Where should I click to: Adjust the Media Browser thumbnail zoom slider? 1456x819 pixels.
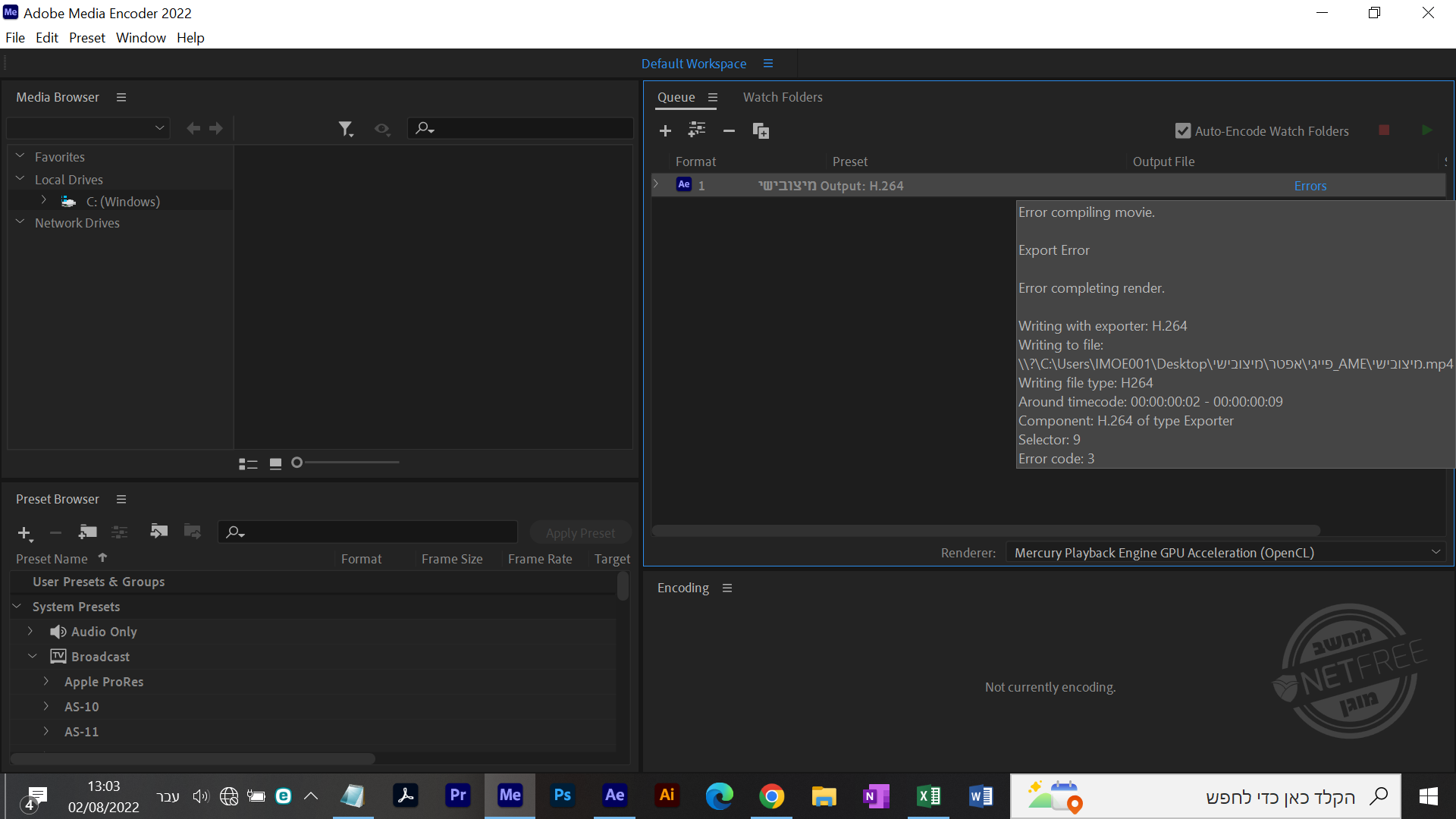click(x=297, y=463)
